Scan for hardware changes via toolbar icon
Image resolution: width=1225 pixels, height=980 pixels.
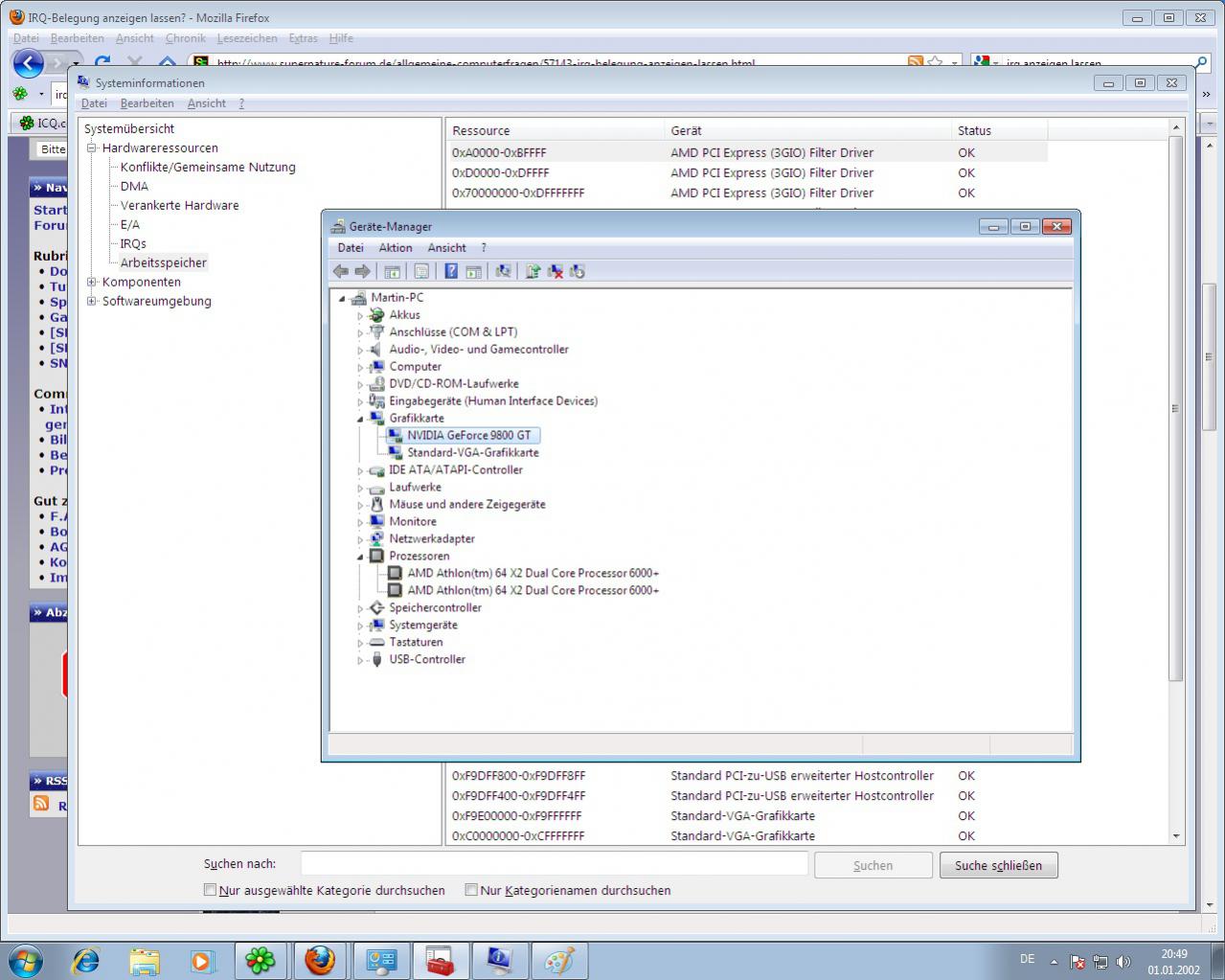pos(503,271)
